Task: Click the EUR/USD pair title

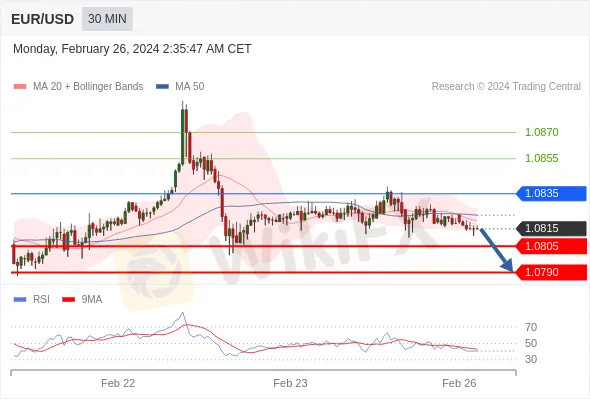Action: point(43,19)
